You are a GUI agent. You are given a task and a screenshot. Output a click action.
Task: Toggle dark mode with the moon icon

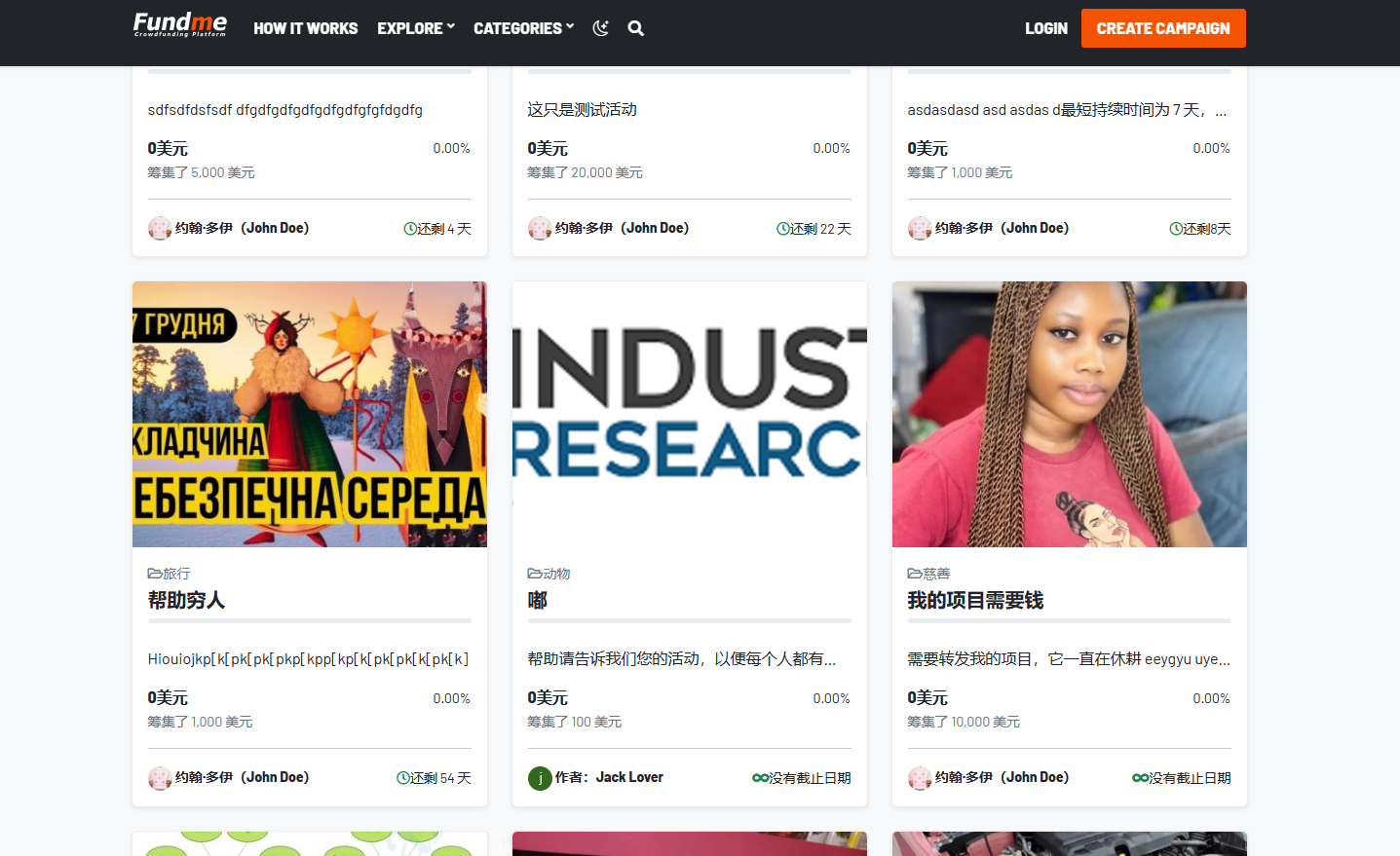click(600, 28)
